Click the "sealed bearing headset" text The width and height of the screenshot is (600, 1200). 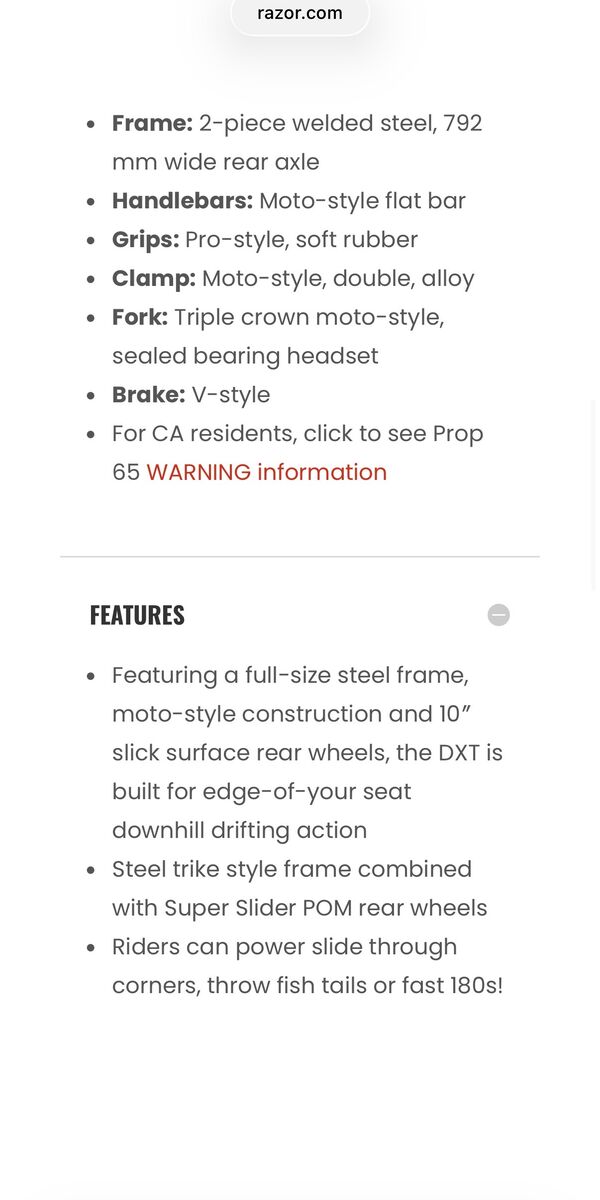click(245, 356)
